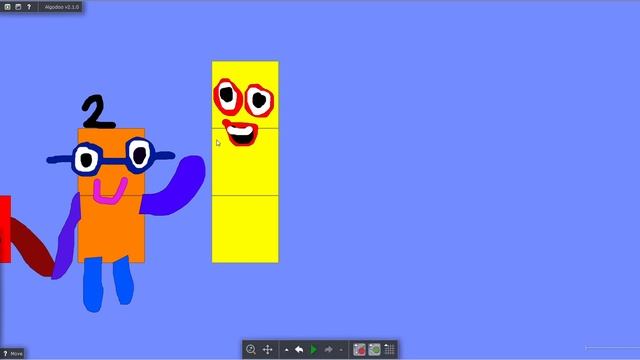Select the yellow block's bottom square

pos(245,229)
